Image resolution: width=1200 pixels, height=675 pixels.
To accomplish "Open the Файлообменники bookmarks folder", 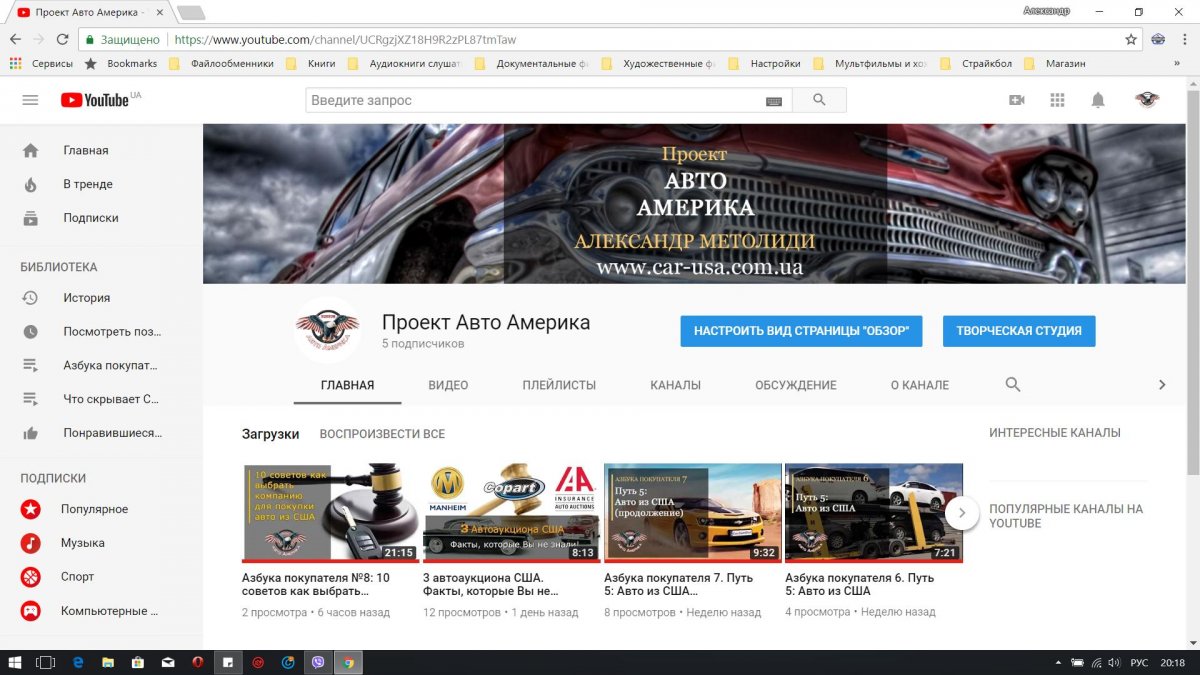I will click(x=221, y=63).
